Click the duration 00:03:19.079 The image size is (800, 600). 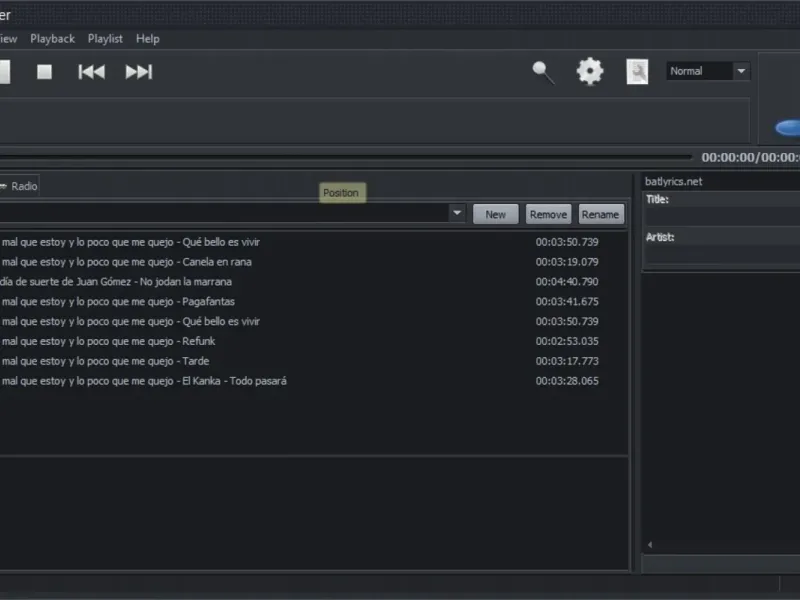pyautogui.click(x=567, y=262)
